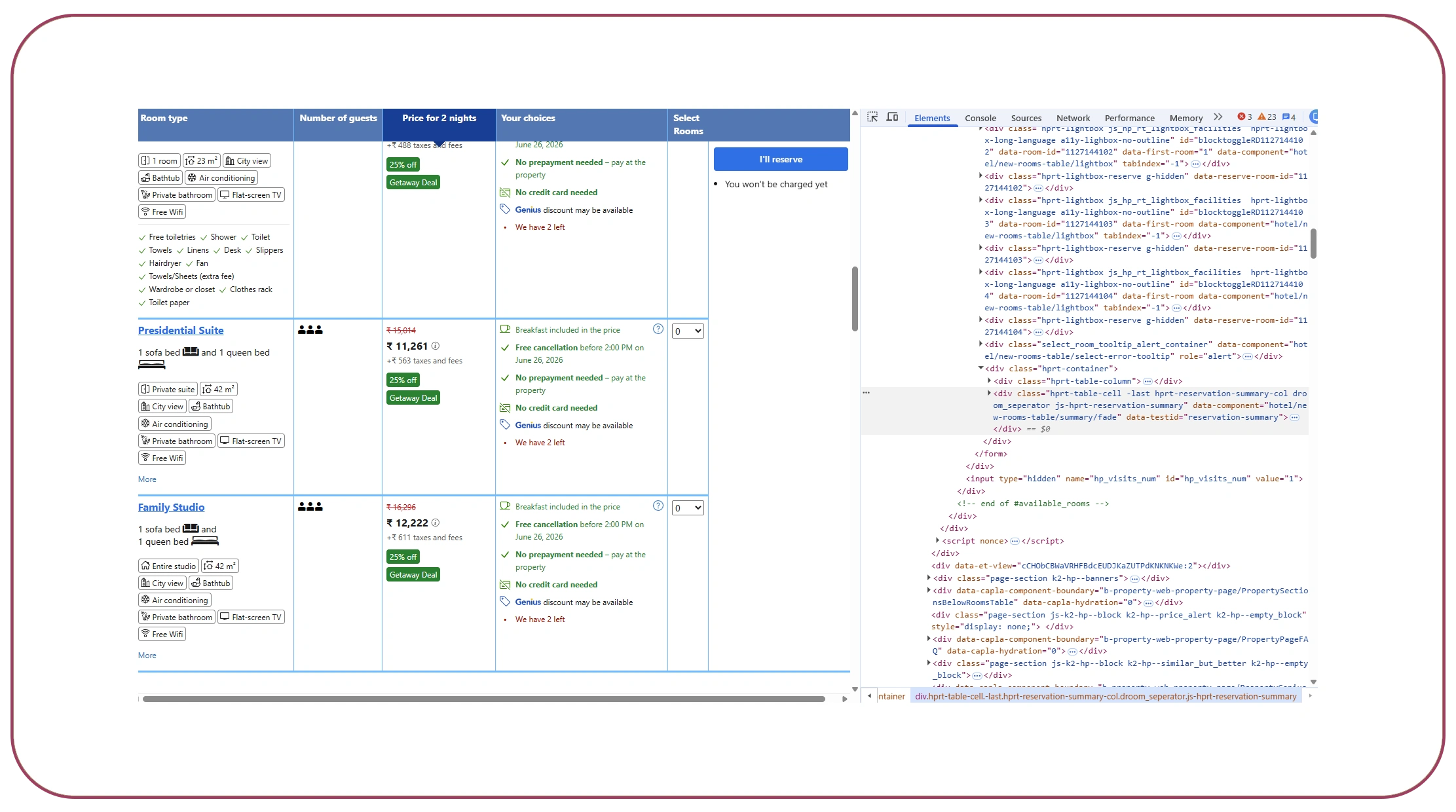Click the Free Wifi badge in Family Studio

coord(162,634)
